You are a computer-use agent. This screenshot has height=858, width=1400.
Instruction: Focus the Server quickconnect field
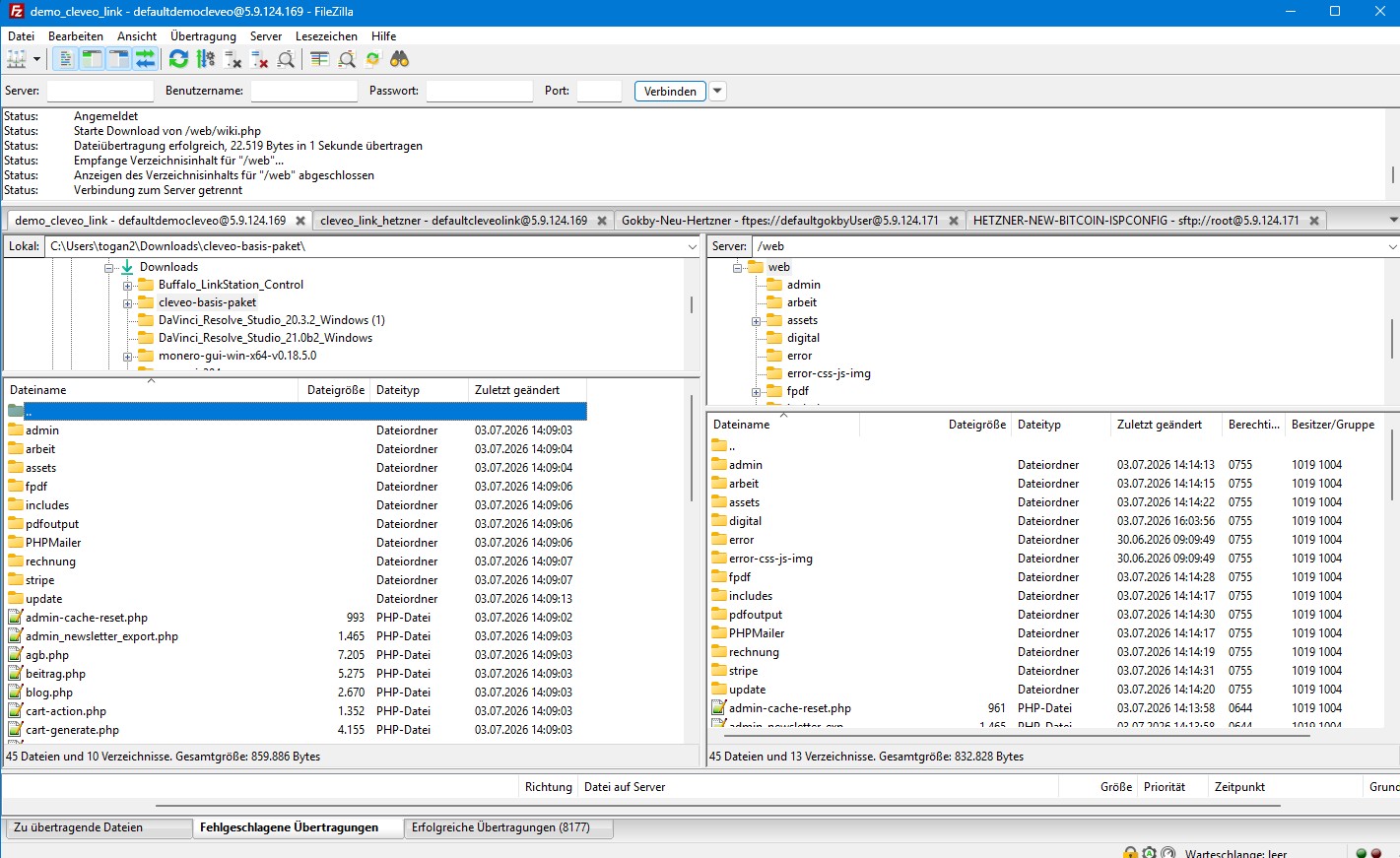[100, 91]
